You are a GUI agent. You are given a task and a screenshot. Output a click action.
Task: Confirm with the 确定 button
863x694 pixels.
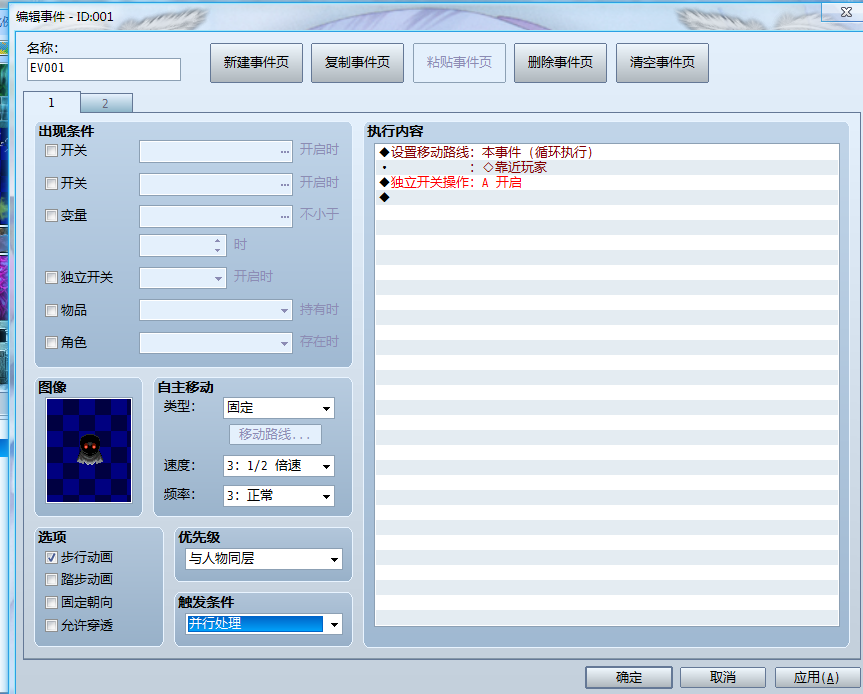629,677
